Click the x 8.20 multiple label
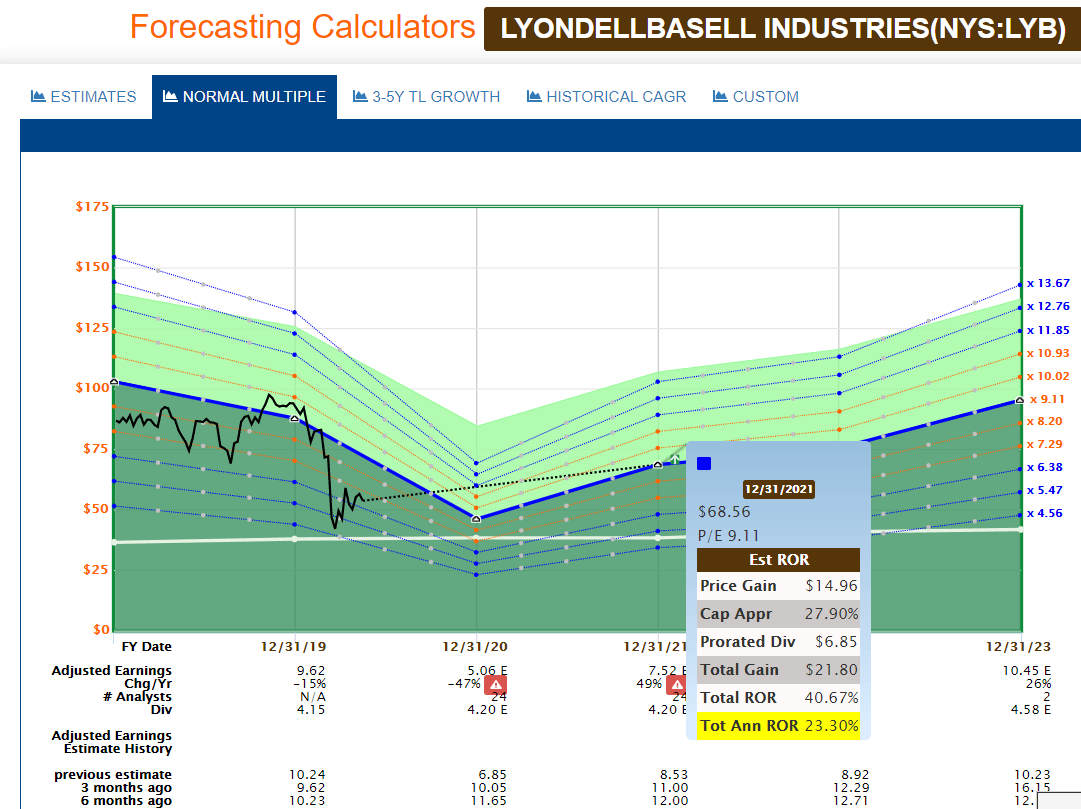The width and height of the screenshot is (1081, 809). [1044, 421]
